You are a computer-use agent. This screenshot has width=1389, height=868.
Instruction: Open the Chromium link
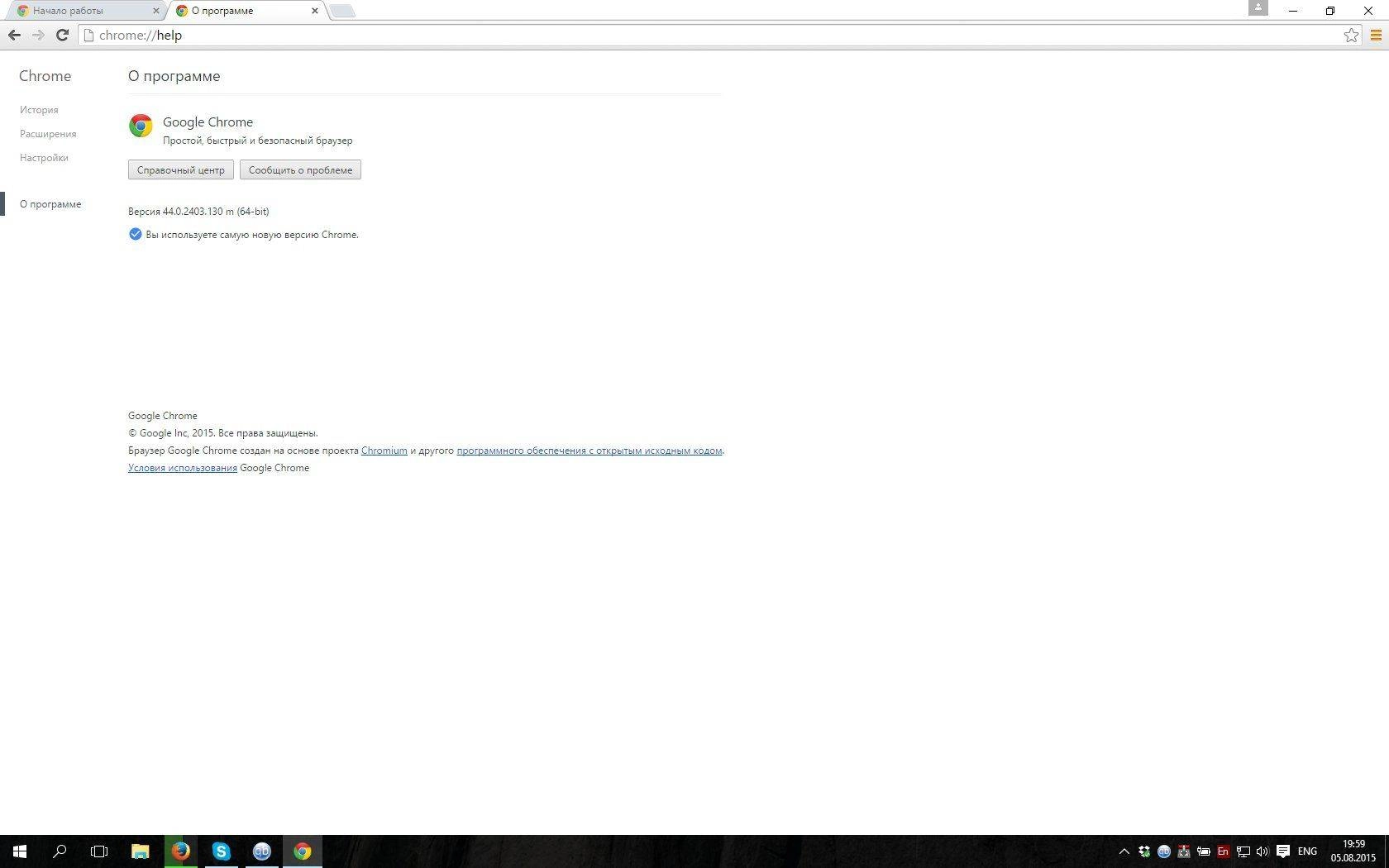[x=384, y=451]
